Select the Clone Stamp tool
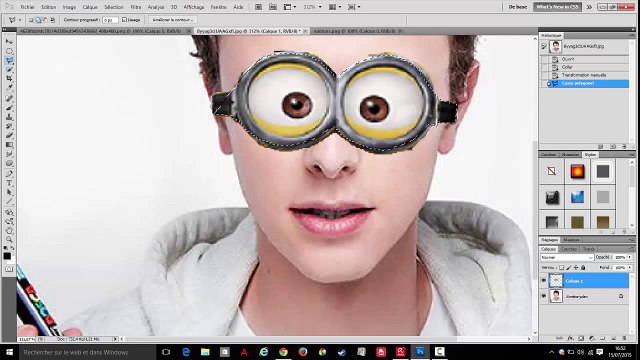Screen dimensions: 640x360 coord(9,117)
